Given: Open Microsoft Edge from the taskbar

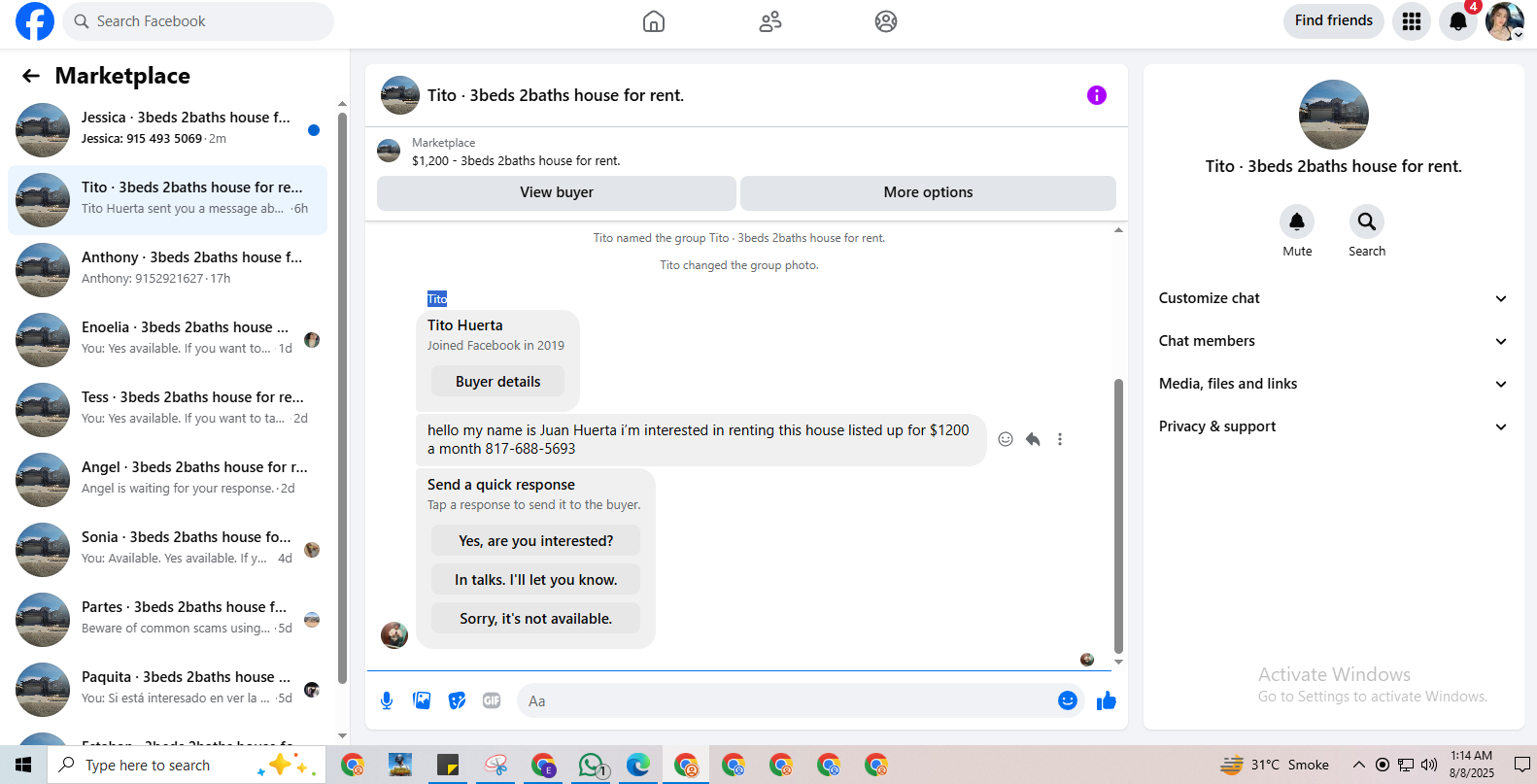Looking at the screenshot, I should [638, 766].
